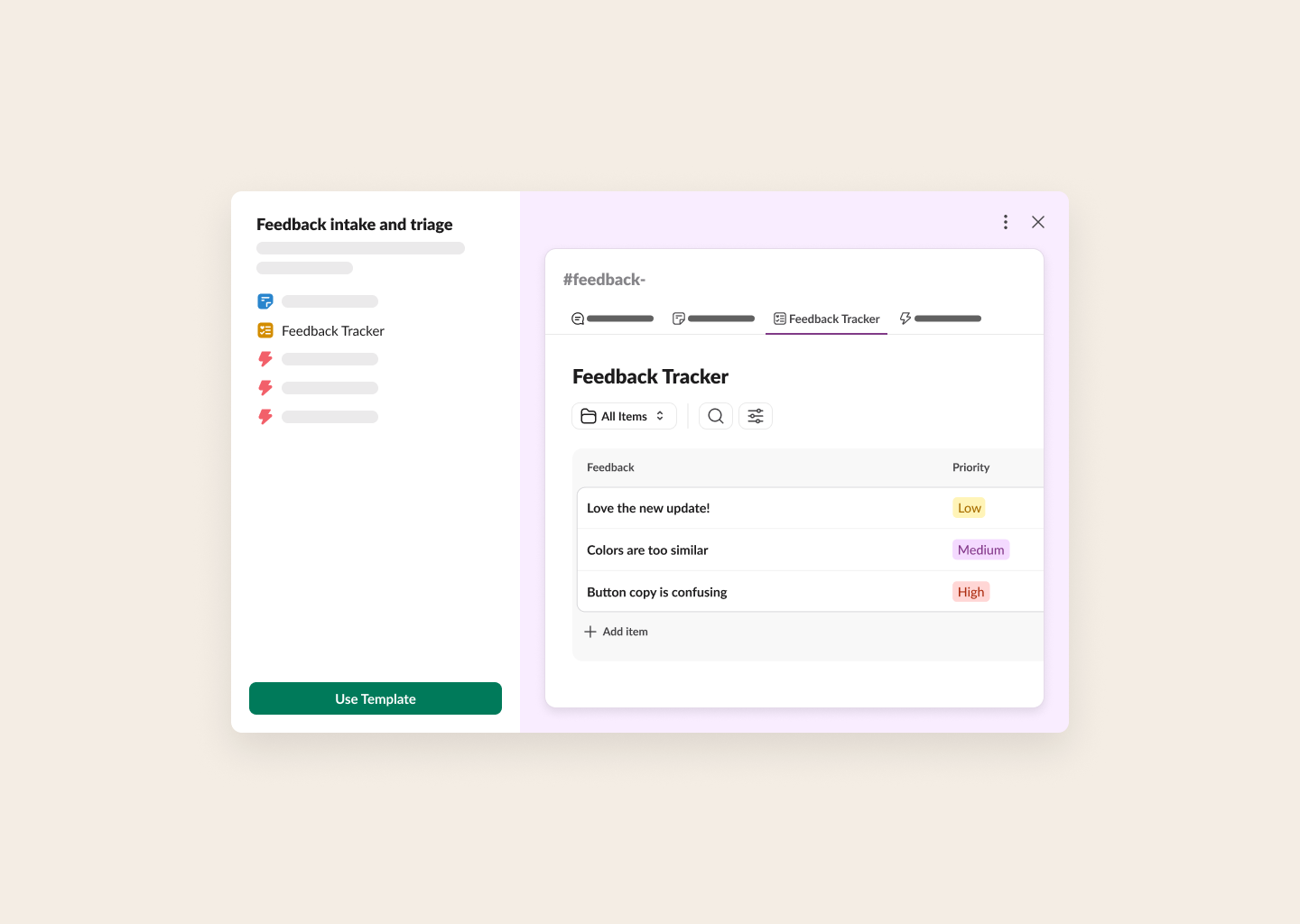Click the plus icon beside Add item
The image size is (1300, 924).
tap(590, 632)
